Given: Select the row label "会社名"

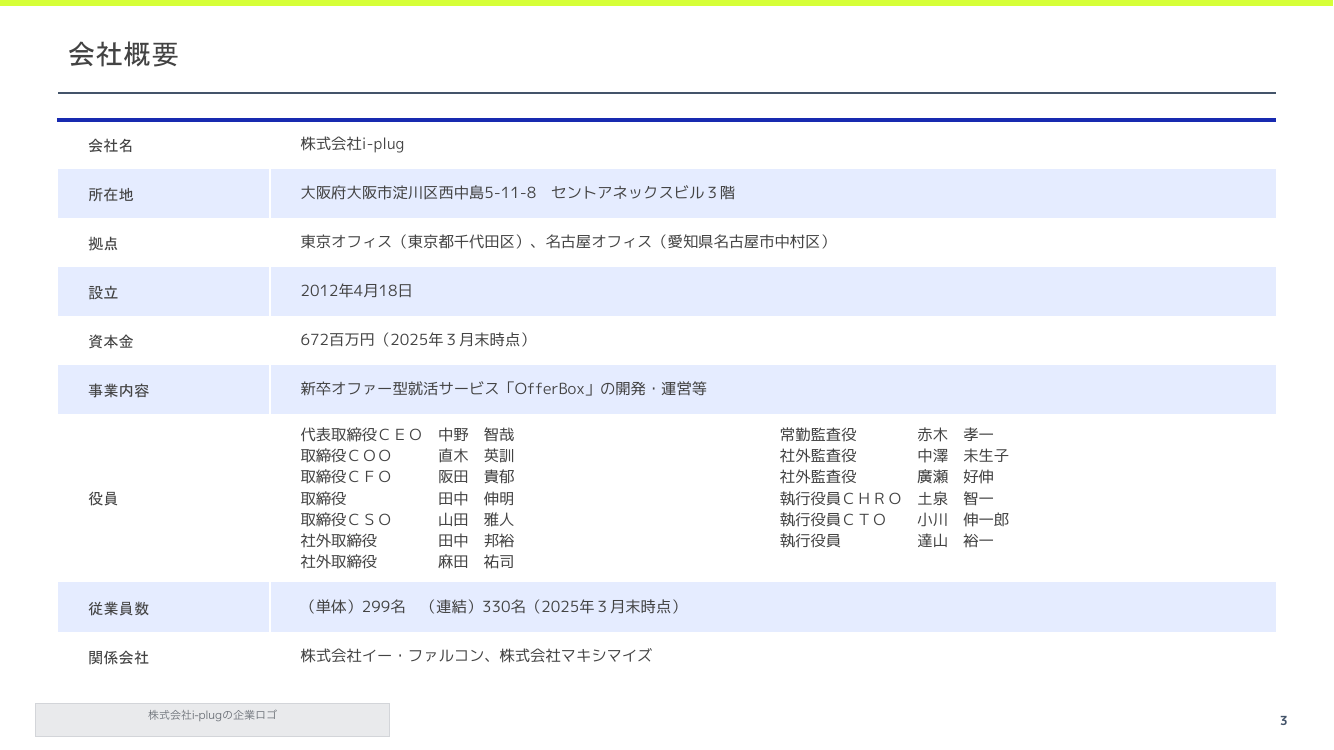Looking at the screenshot, I should [110, 146].
